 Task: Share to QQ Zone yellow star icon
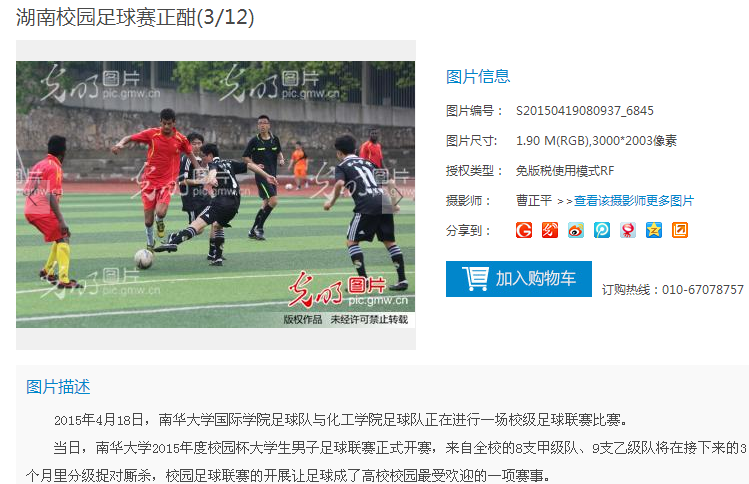pos(654,230)
